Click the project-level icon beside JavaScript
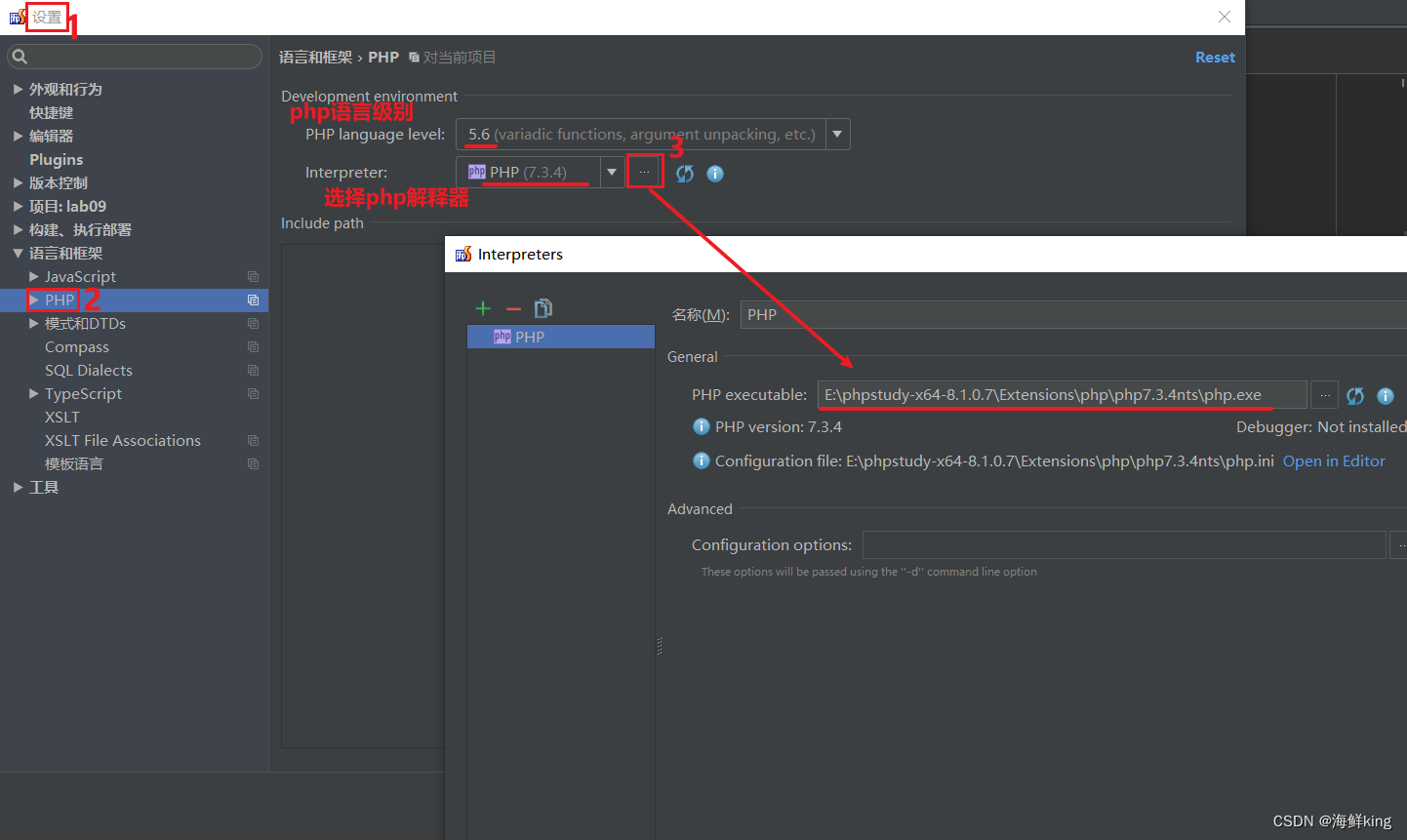This screenshot has height=840, width=1407. pyautogui.click(x=253, y=276)
